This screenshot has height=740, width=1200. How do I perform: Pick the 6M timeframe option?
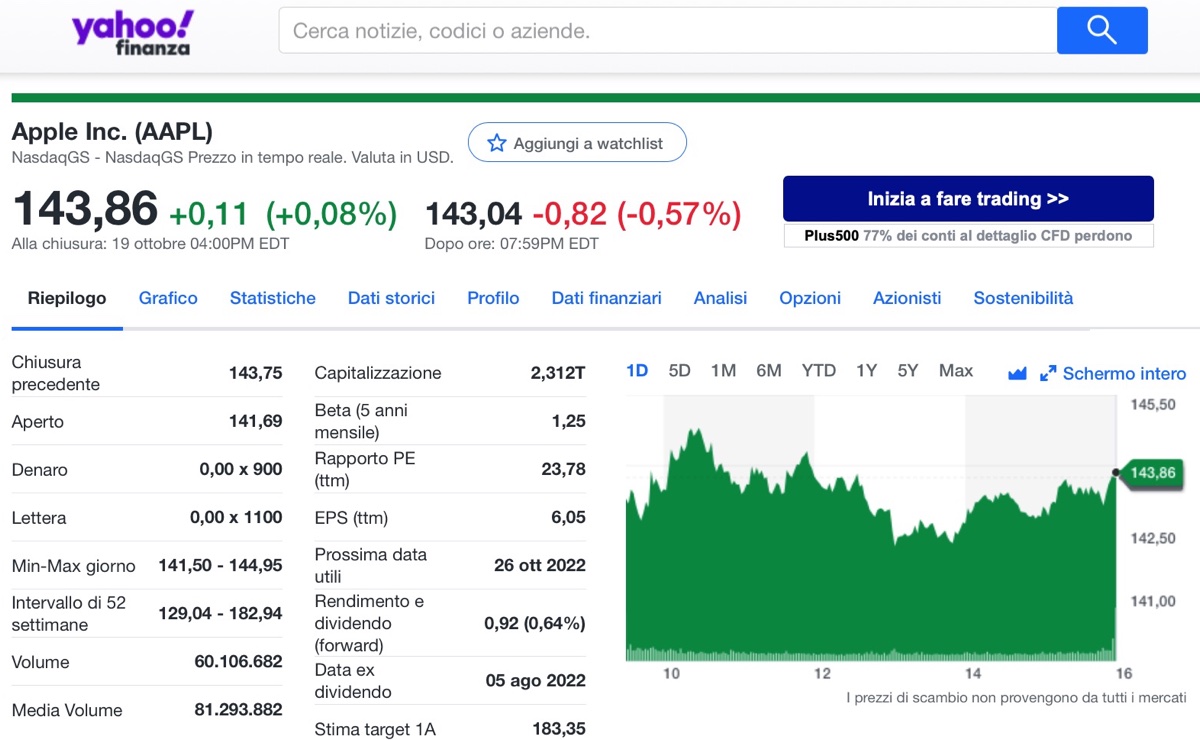tap(769, 370)
